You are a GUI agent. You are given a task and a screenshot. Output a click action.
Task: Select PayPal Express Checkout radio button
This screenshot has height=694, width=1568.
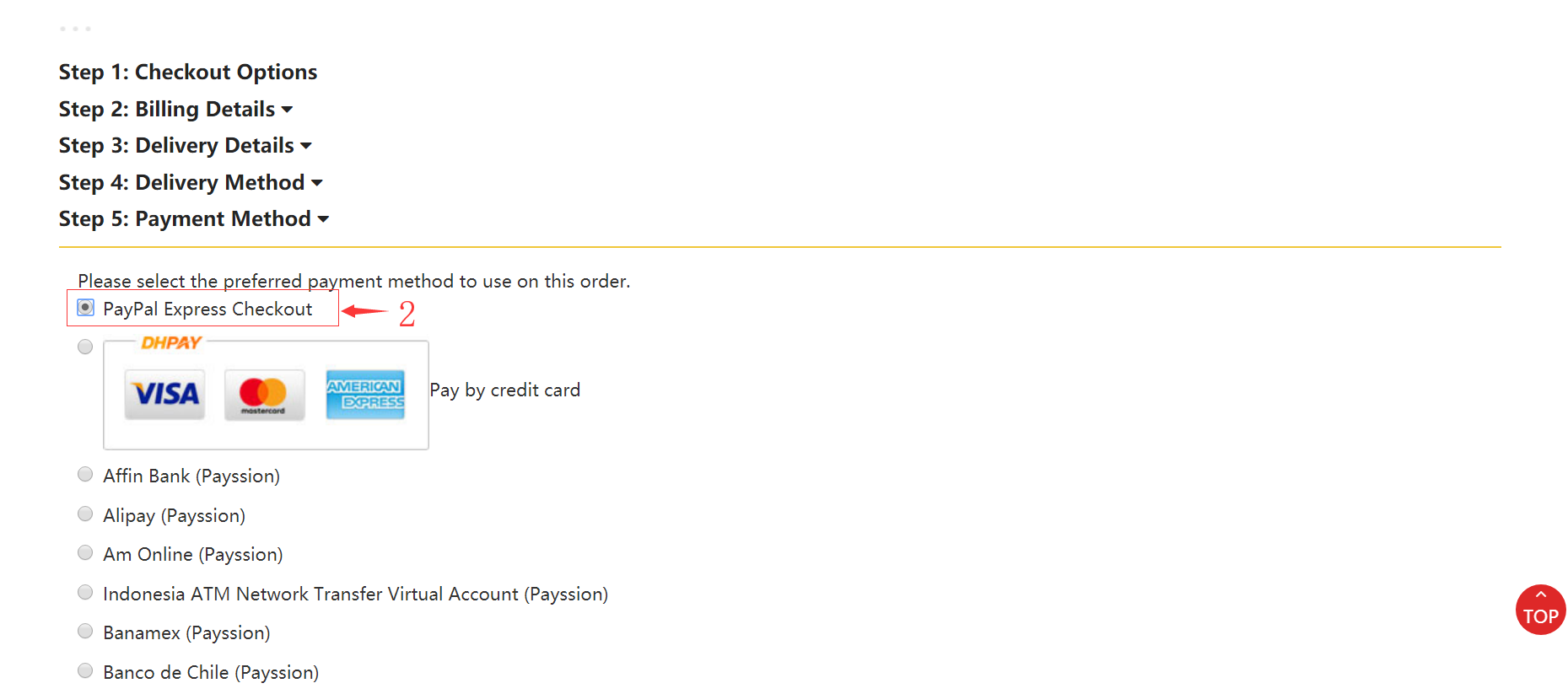pos(85,307)
